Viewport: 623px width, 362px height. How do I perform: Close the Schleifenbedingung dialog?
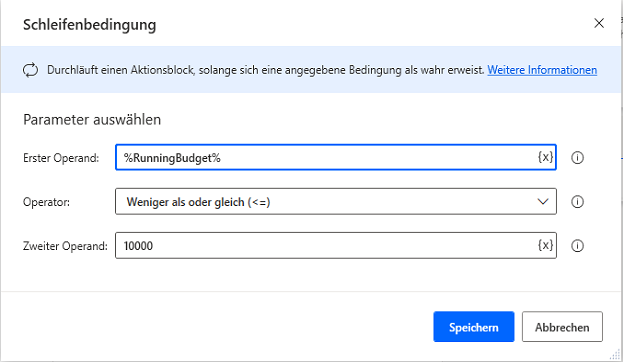coord(599,23)
